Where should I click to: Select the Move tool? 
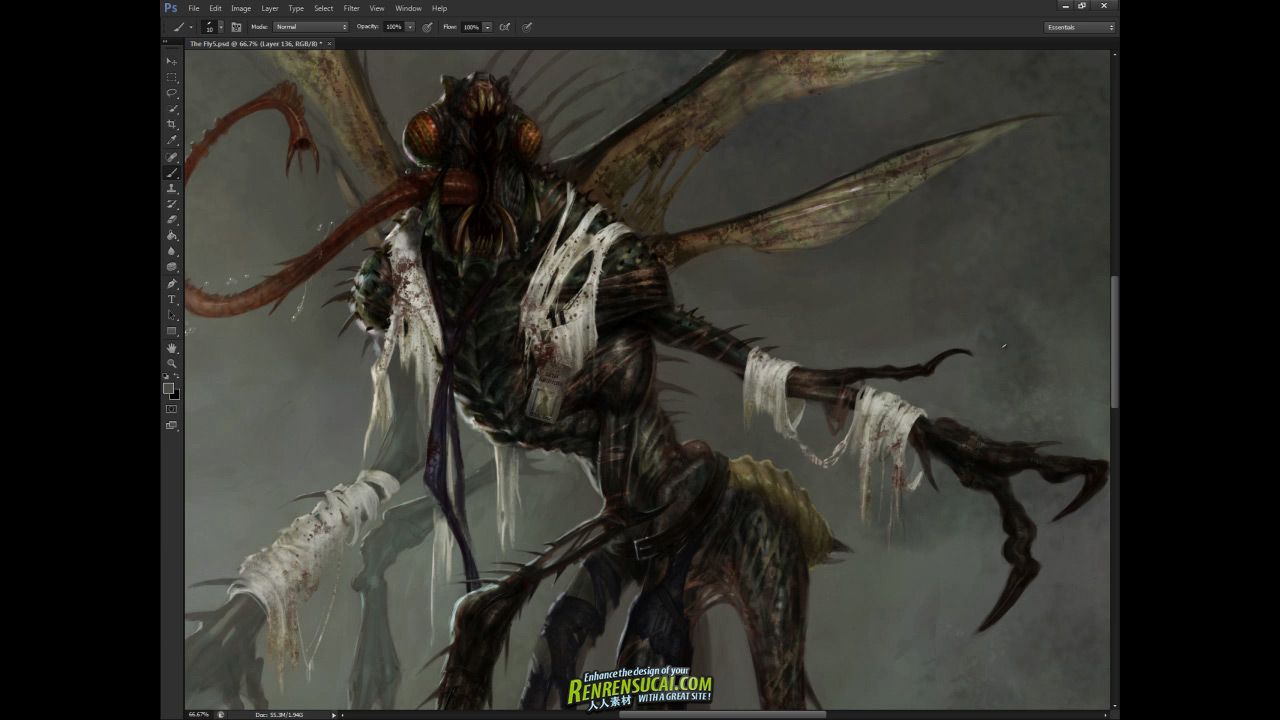pos(172,61)
